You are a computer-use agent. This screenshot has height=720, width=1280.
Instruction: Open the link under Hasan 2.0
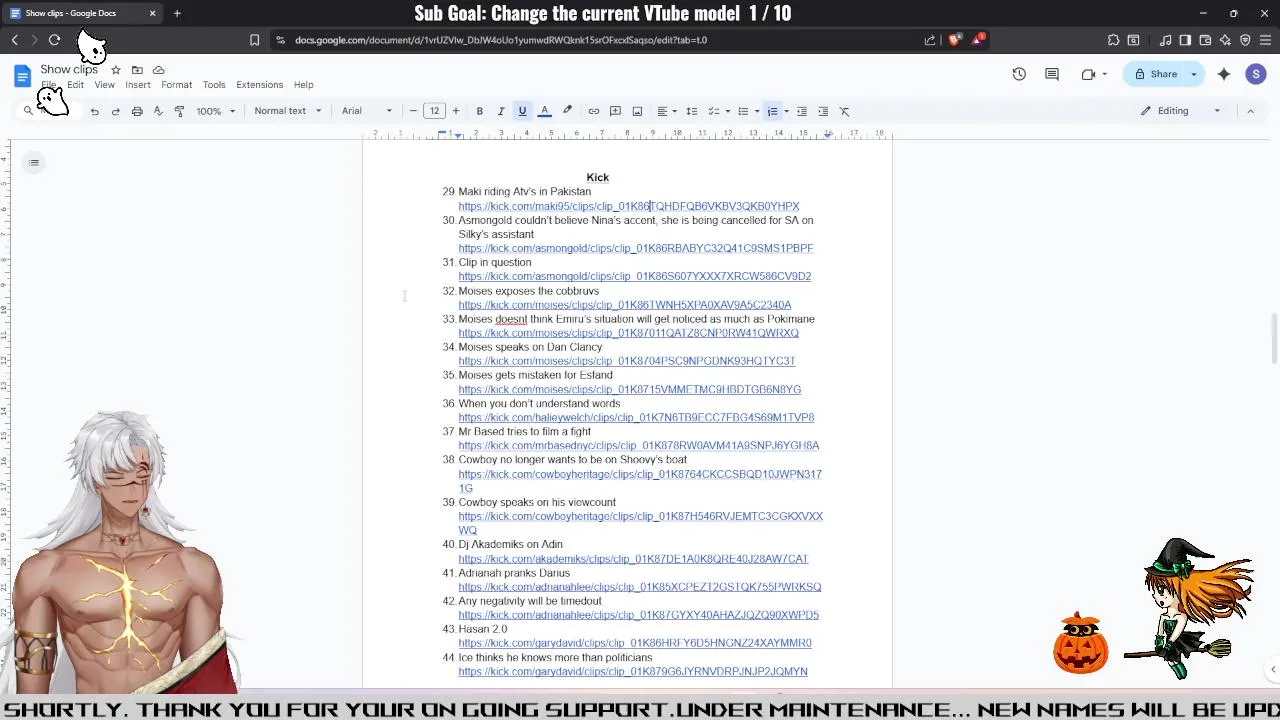[x=635, y=643]
